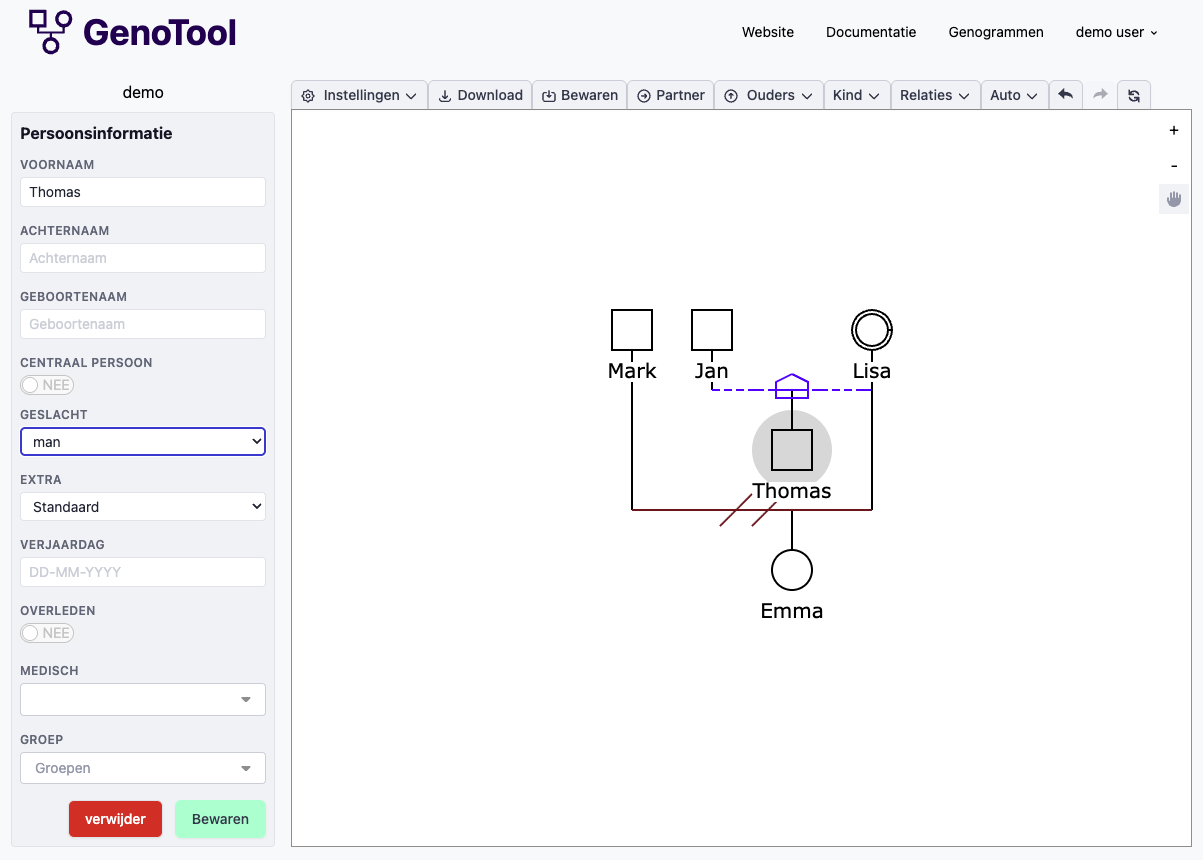This screenshot has width=1203, height=860.
Task: Expand the Groepen selector
Action: click(x=143, y=768)
